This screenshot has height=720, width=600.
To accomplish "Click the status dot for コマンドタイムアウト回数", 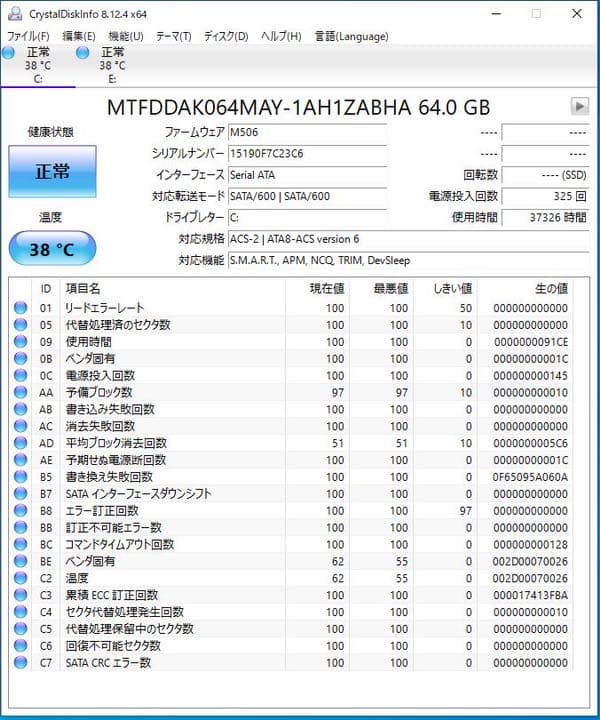I will click(20, 544).
